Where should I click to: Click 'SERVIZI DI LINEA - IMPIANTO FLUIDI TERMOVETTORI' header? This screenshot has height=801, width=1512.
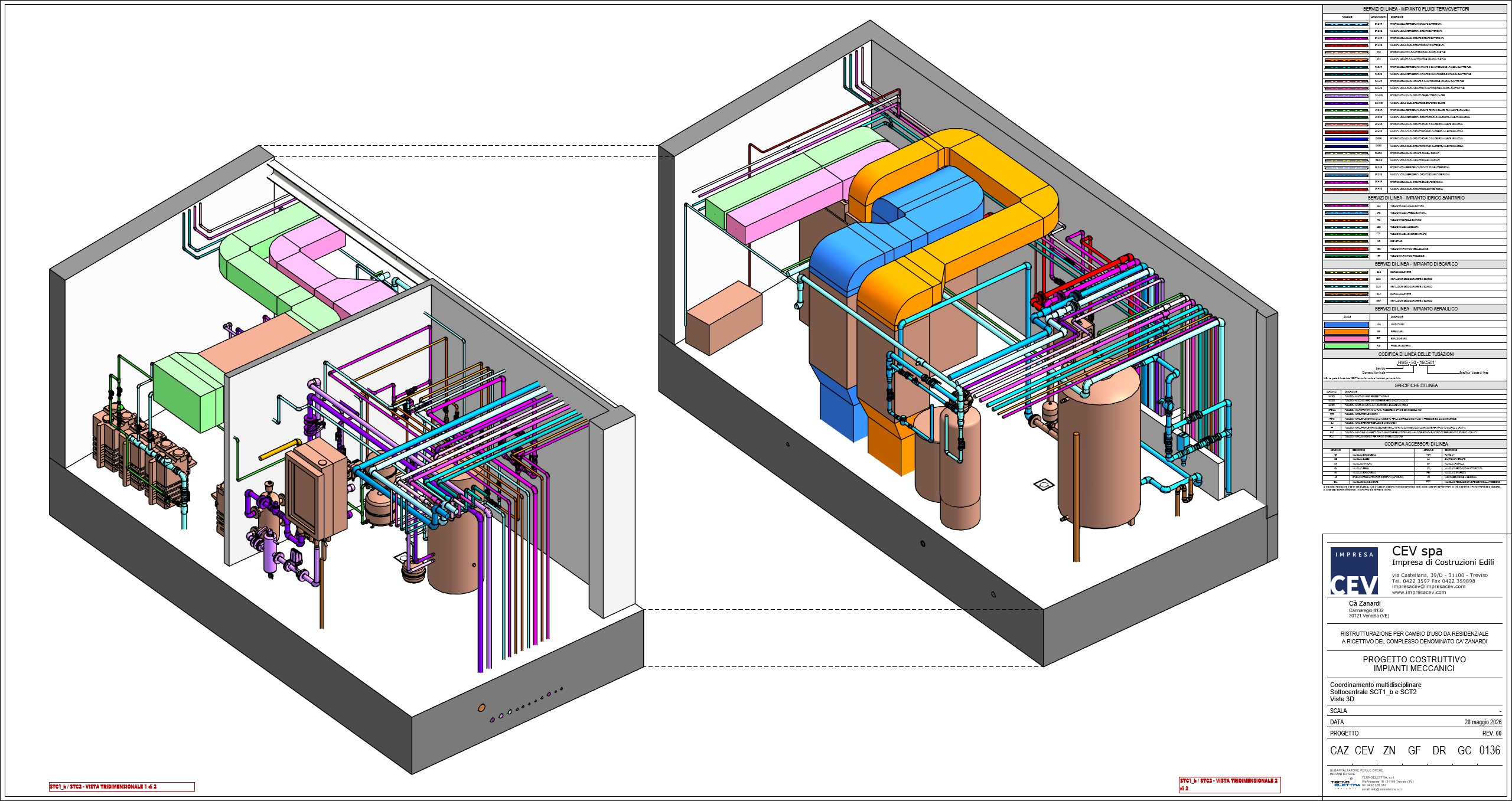(x=1416, y=9)
